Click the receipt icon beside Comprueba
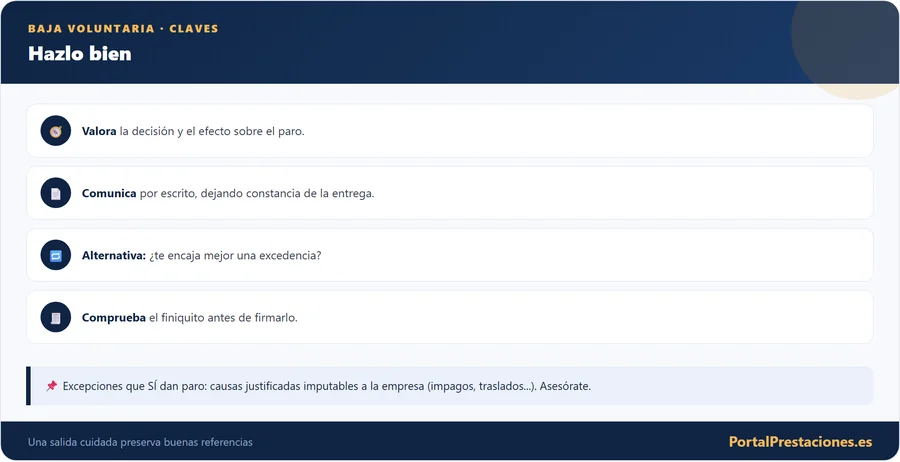This screenshot has height=462, width=900. pos(56,317)
